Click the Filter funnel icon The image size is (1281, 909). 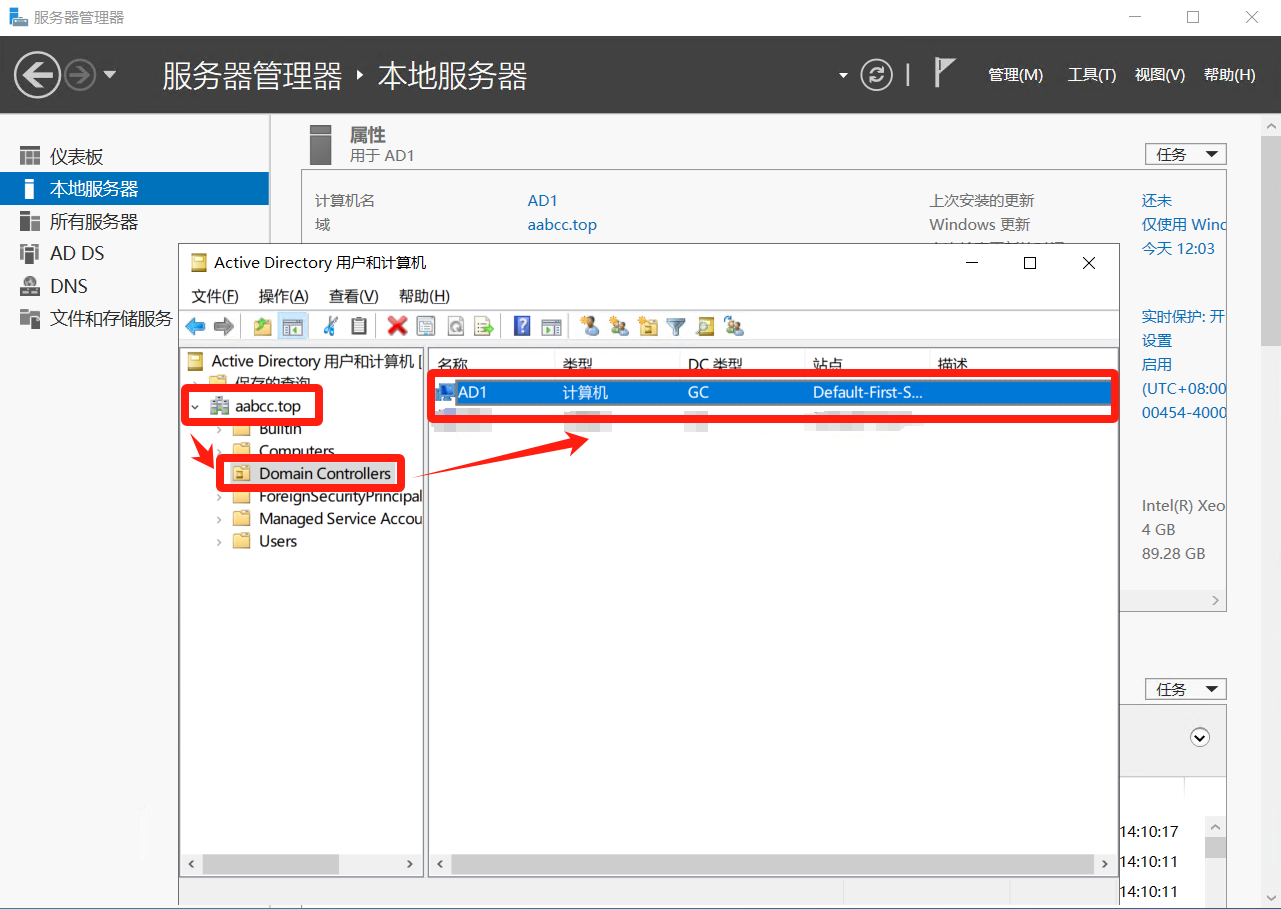(x=676, y=326)
